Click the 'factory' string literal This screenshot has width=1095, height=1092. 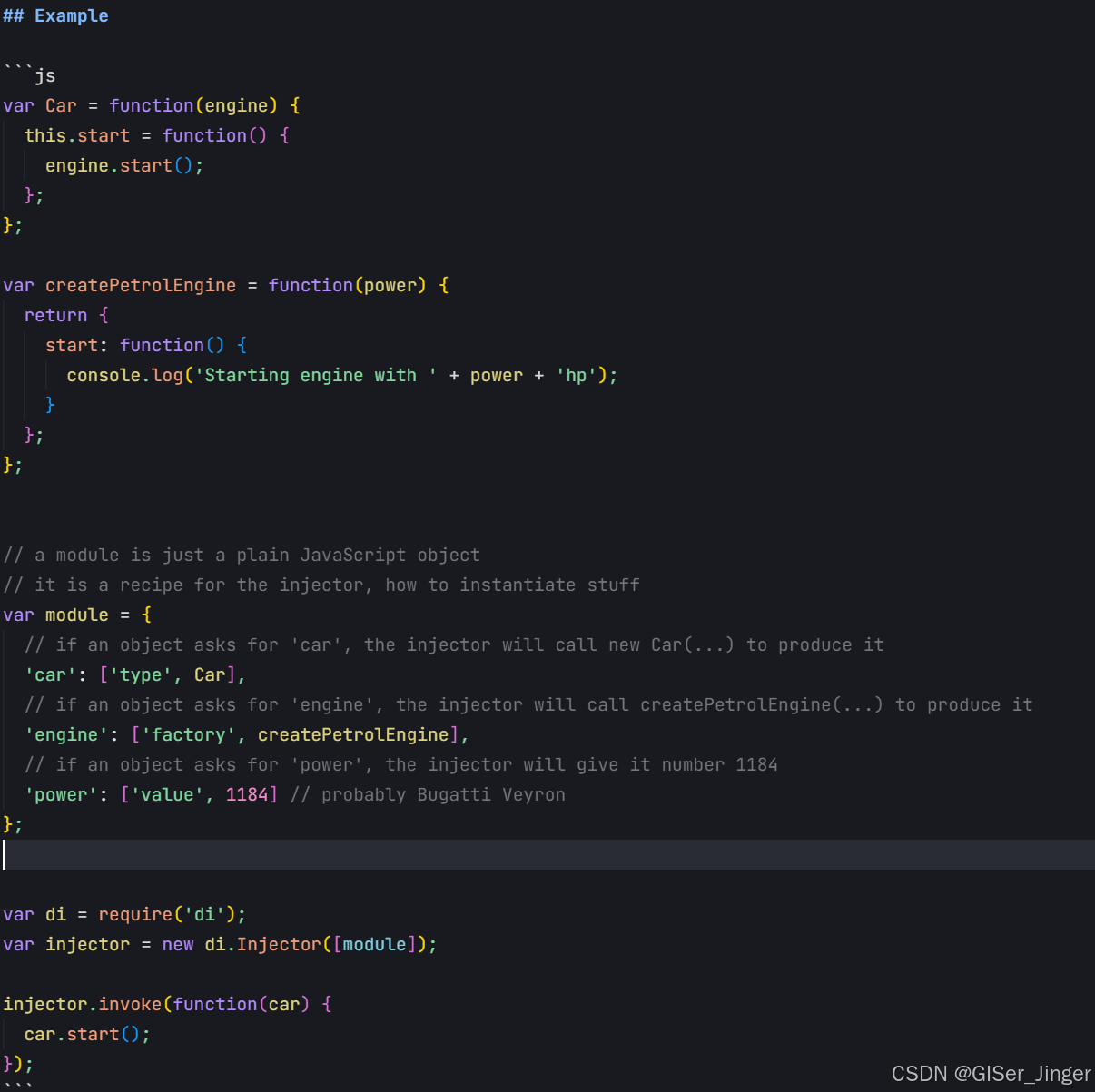[x=189, y=734]
